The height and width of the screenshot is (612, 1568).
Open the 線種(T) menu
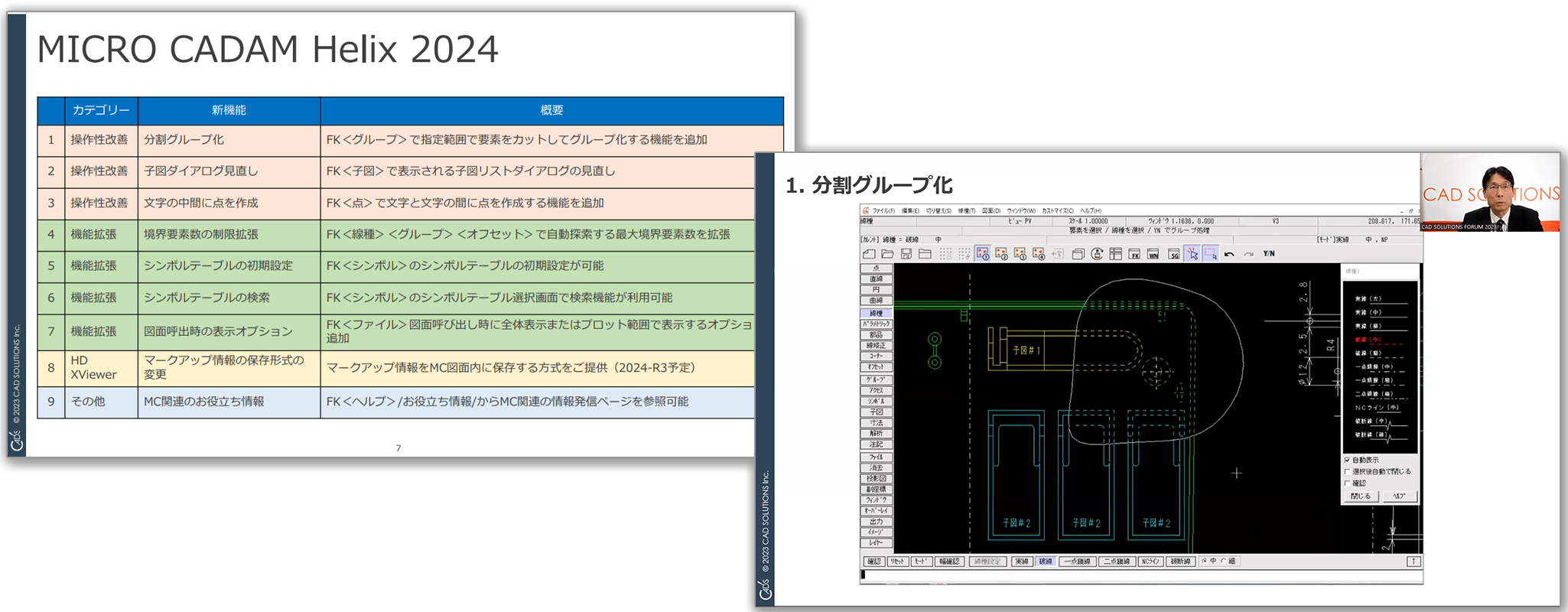967,211
